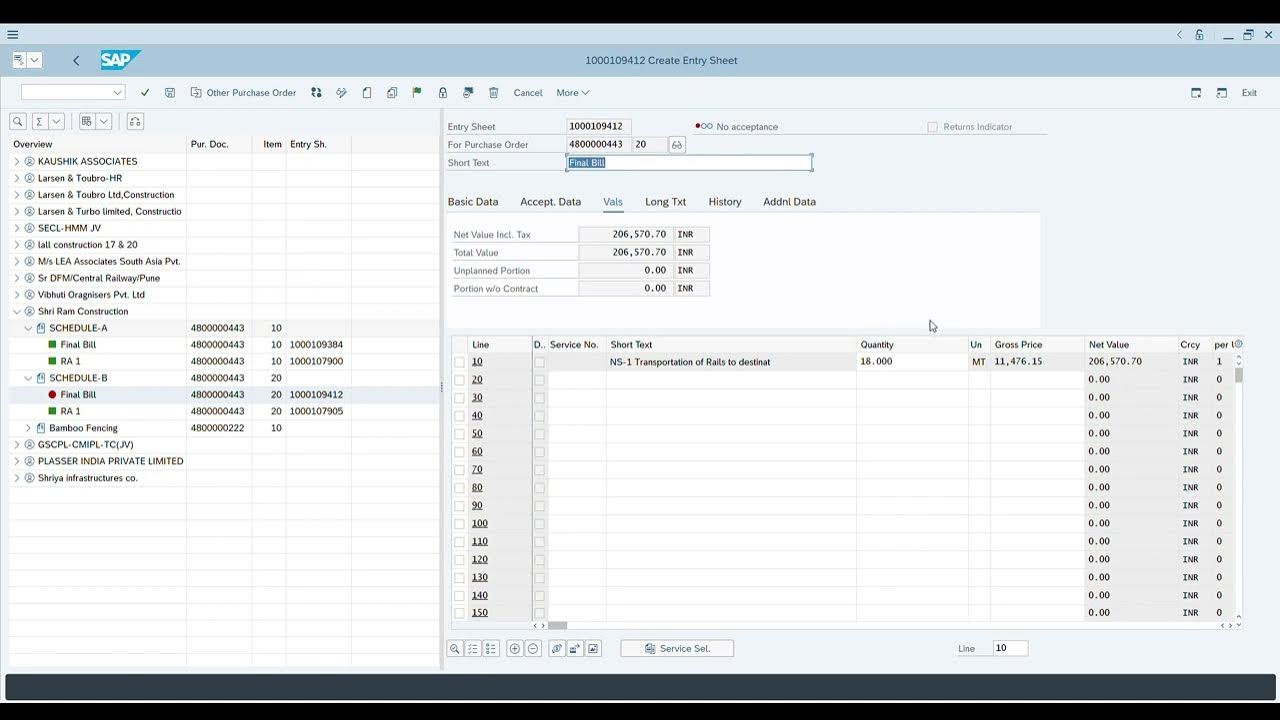Image resolution: width=1280 pixels, height=720 pixels.
Task: Click the copy entry sheet icon
Action: 392,92
